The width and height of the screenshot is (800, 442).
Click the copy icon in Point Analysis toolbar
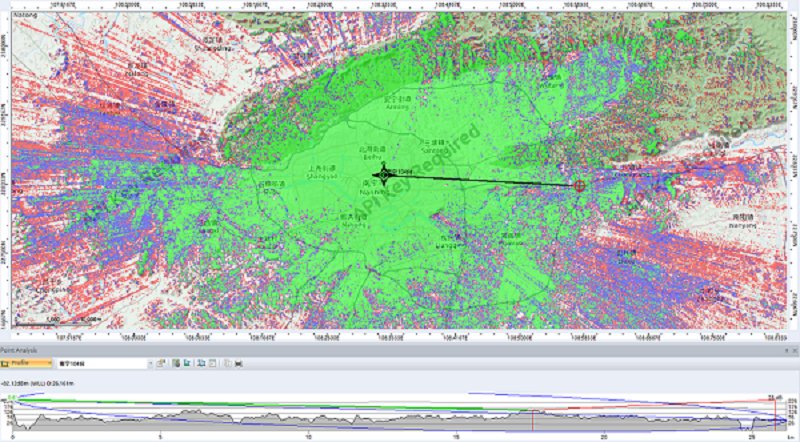pyautogui.click(x=227, y=363)
